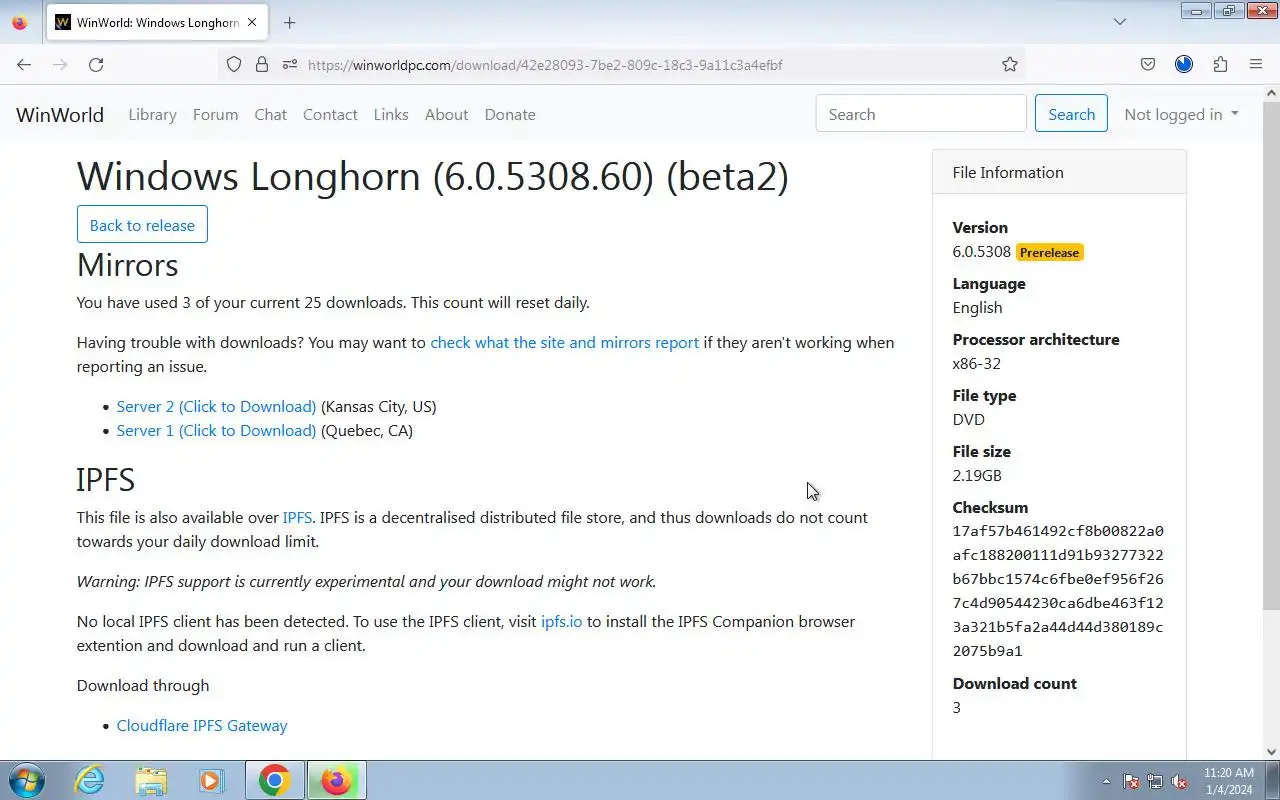Click the File Information panel header

click(1059, 172)
